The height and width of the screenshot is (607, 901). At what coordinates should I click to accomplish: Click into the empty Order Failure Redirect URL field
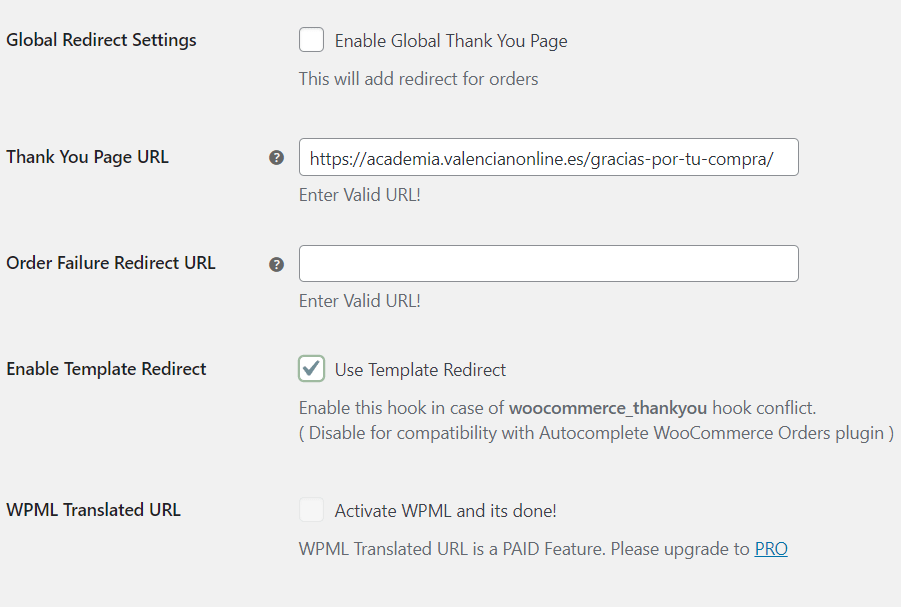[549, 263]
